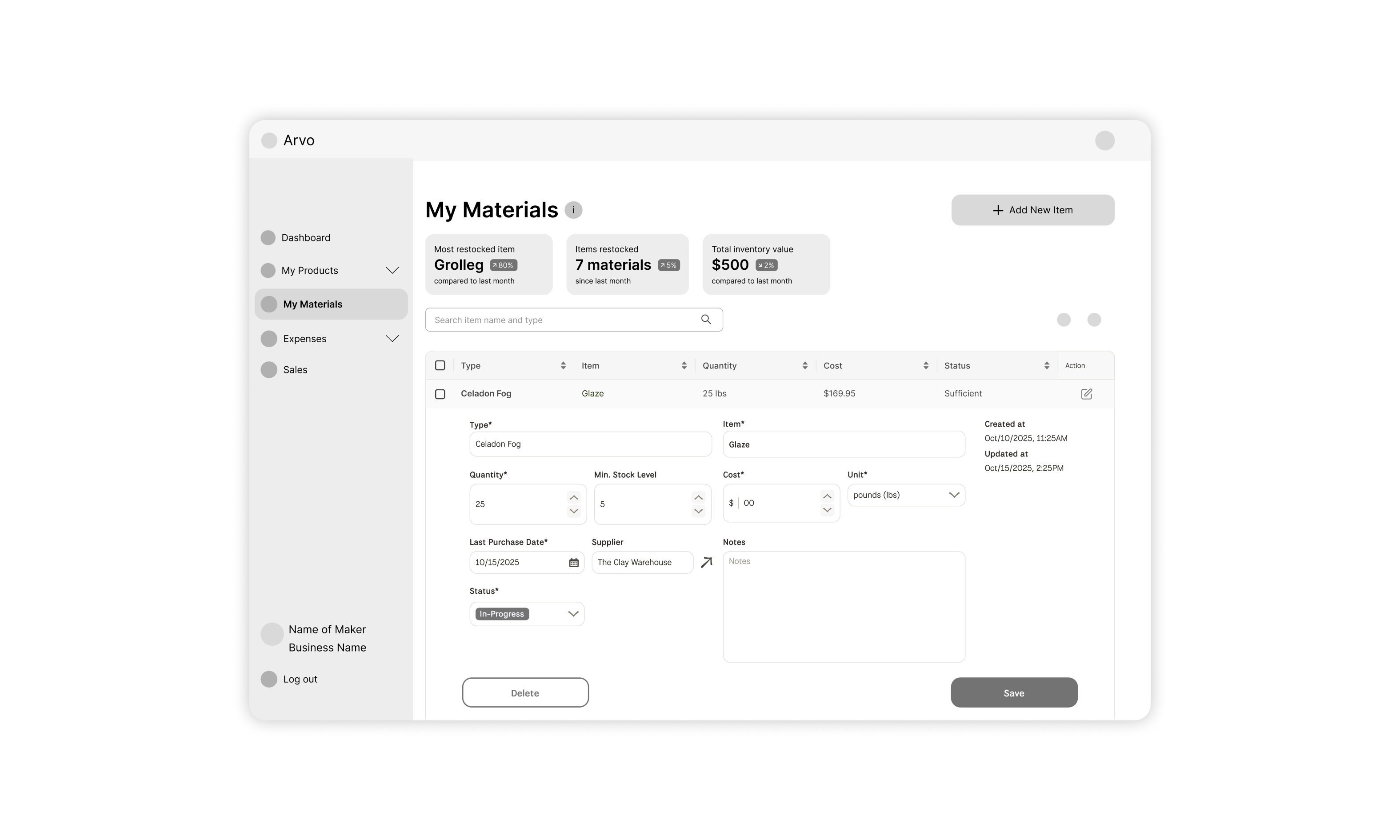Check the Celadon Fog row checkbox
The width and height of the screenshot is (1400, 840).
pyautogui.click(x=440, y=394)
